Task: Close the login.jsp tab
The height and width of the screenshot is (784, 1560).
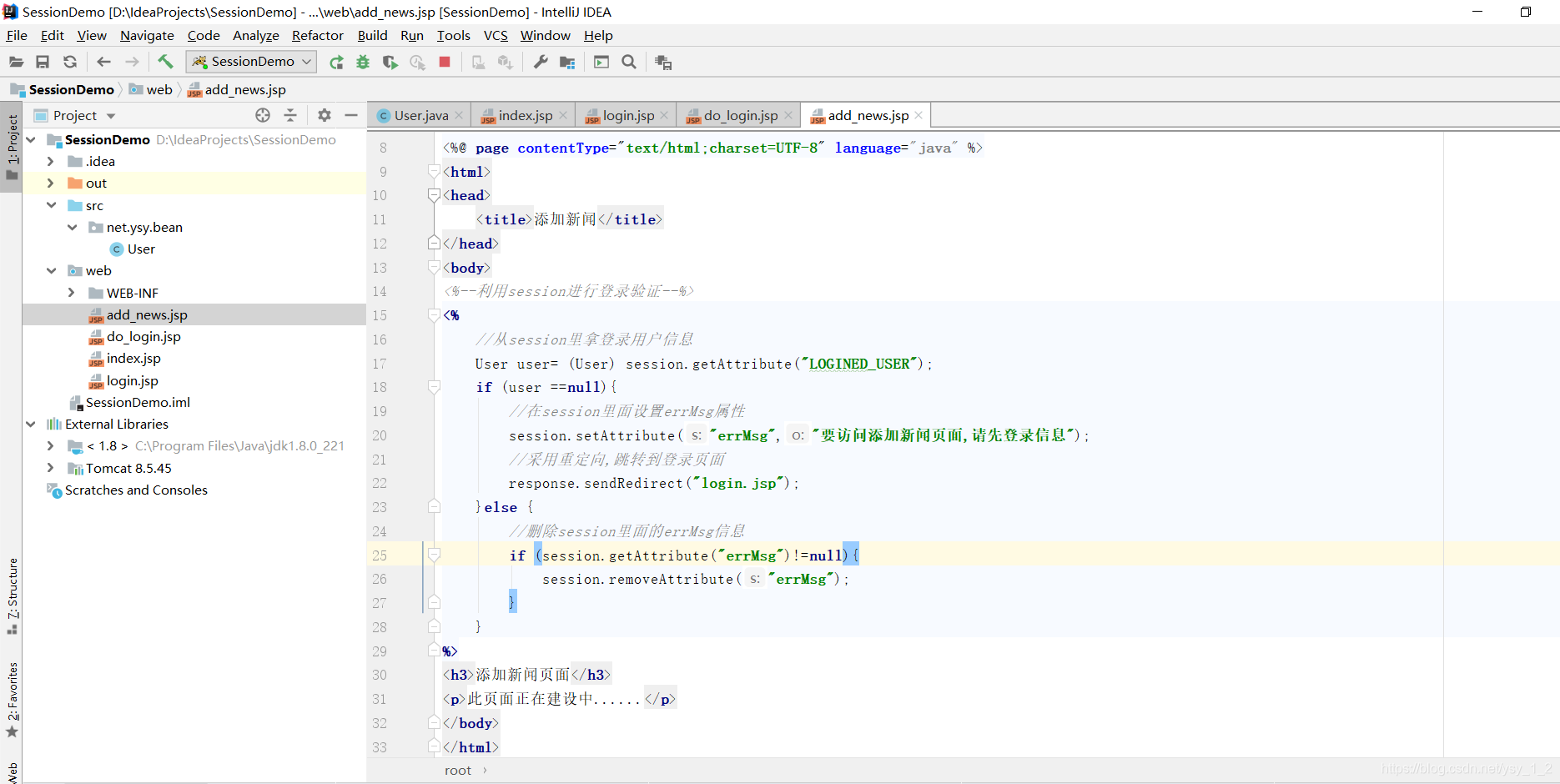Action: 664,116
